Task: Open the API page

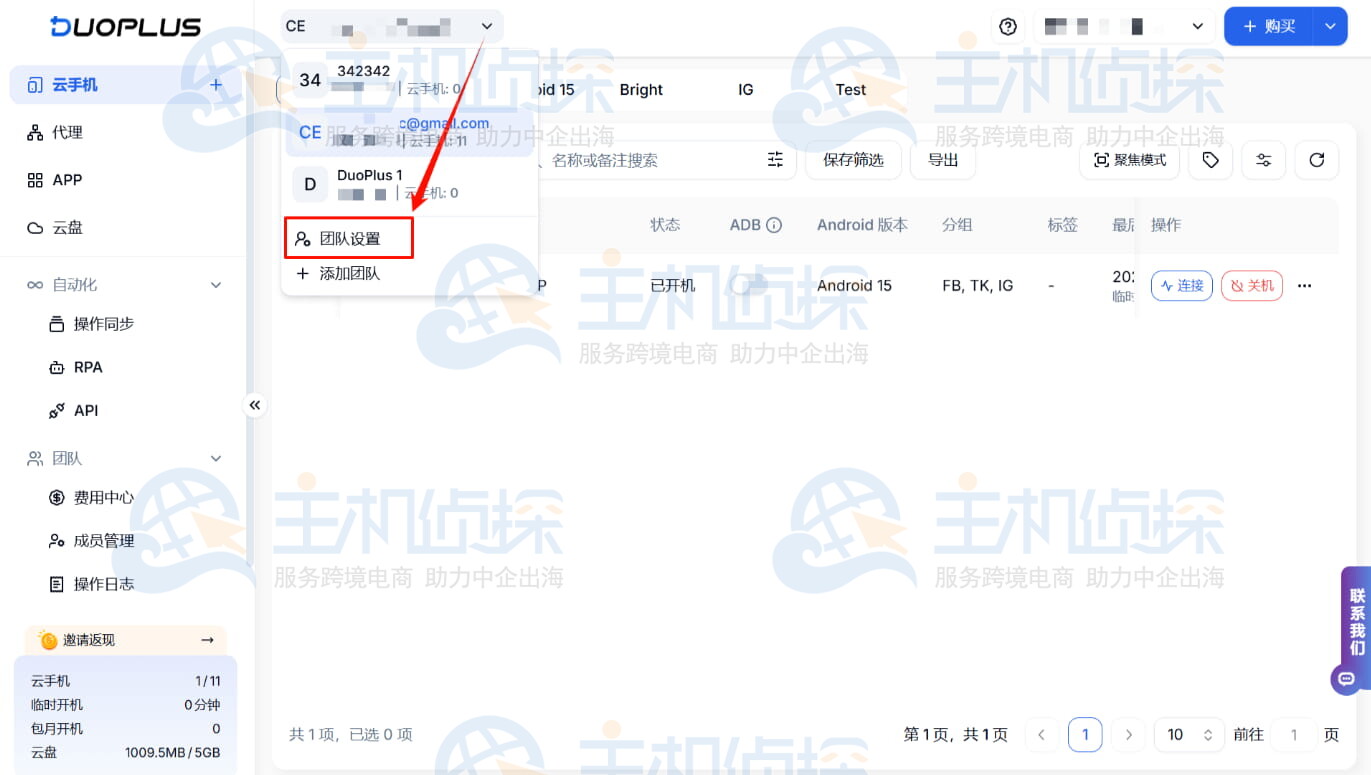Action: coord(84,410)
